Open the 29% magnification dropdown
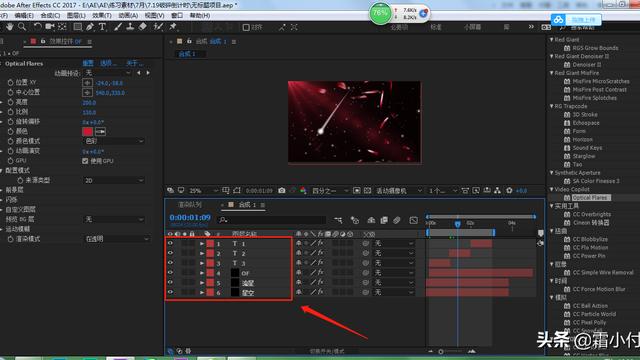The width and height of the screenshot is (640, 360). coord(204,191)
